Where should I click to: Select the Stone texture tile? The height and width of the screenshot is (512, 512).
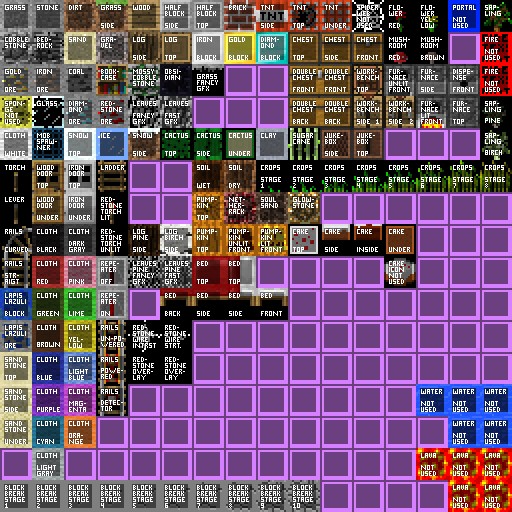click(x=48, y=16)
